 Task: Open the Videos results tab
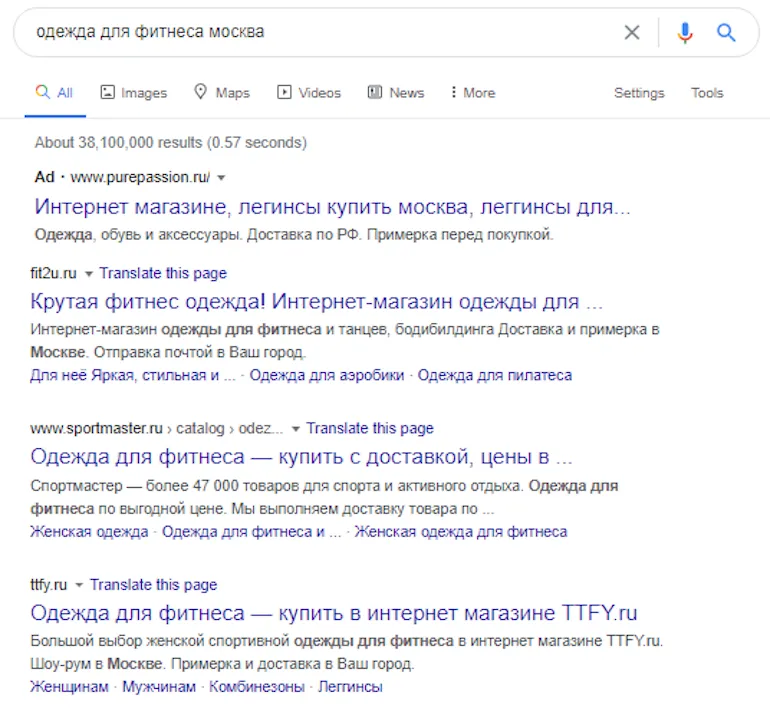point(309,93)
